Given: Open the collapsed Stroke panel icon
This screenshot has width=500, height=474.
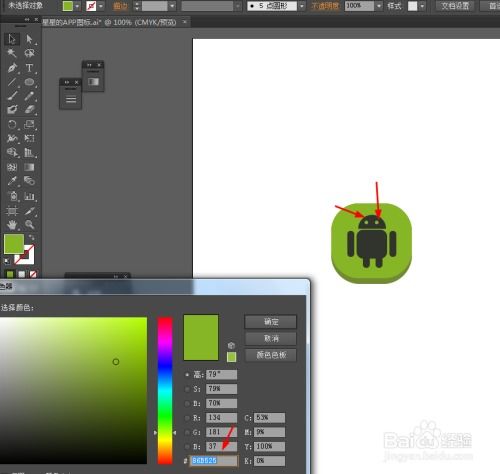Looking at the screenshot, I should tap(71, 99).
